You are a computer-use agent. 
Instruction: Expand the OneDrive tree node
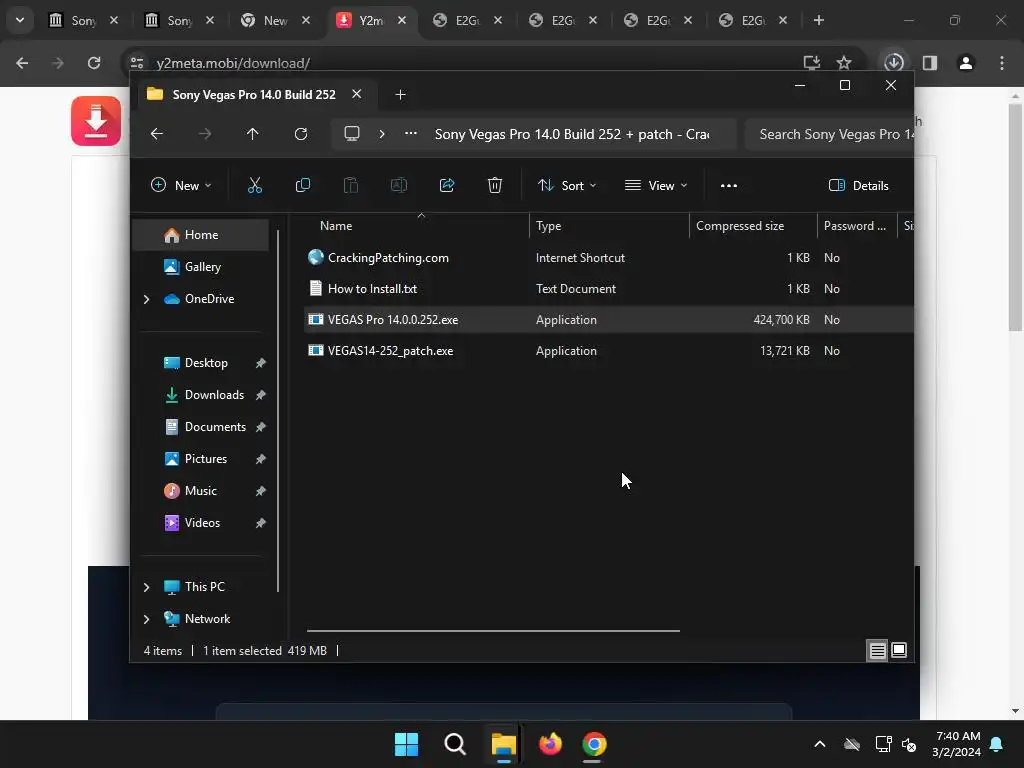click(146, 299)
